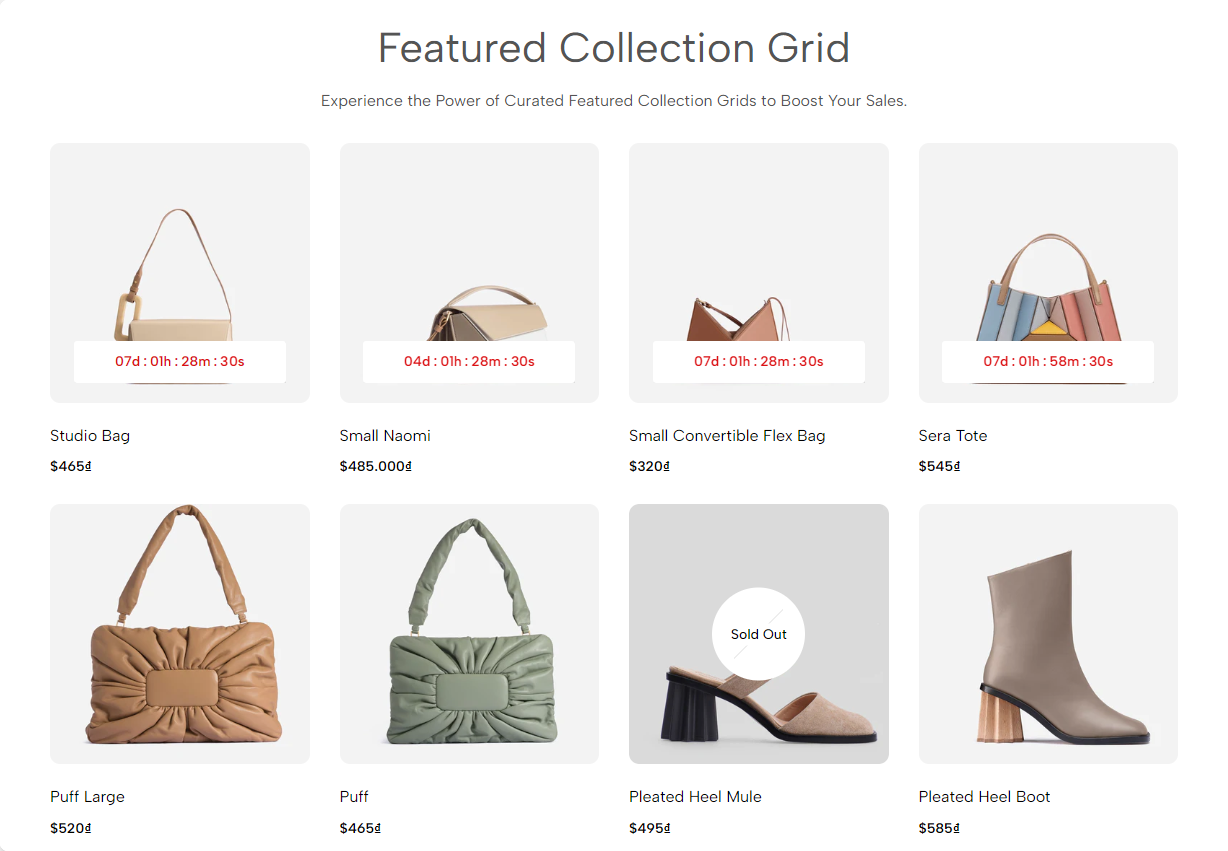Open the Small Convertible Flex Bag image
Screen dimensions: 1228x851
(759, 273)
